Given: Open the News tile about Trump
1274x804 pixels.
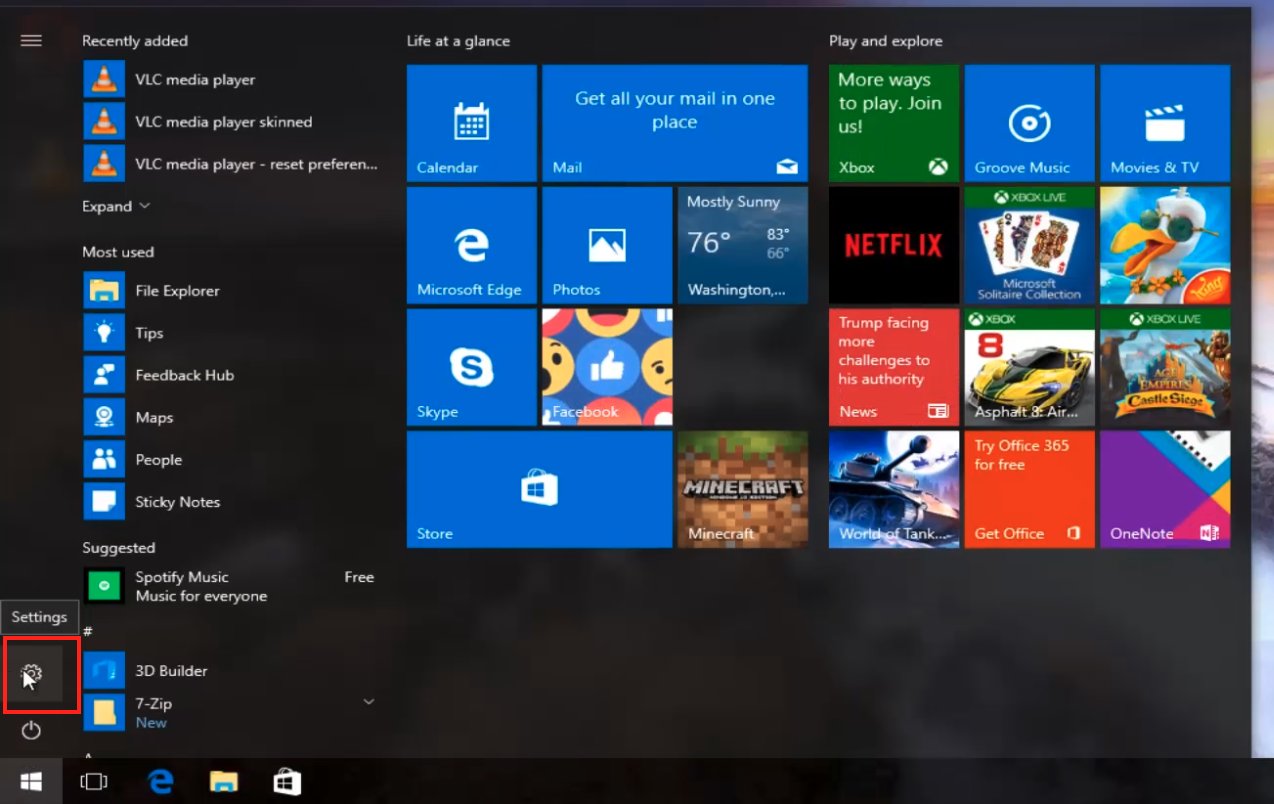Looking at the screenshot, I should pyautogui.click(x=894, y=367).
